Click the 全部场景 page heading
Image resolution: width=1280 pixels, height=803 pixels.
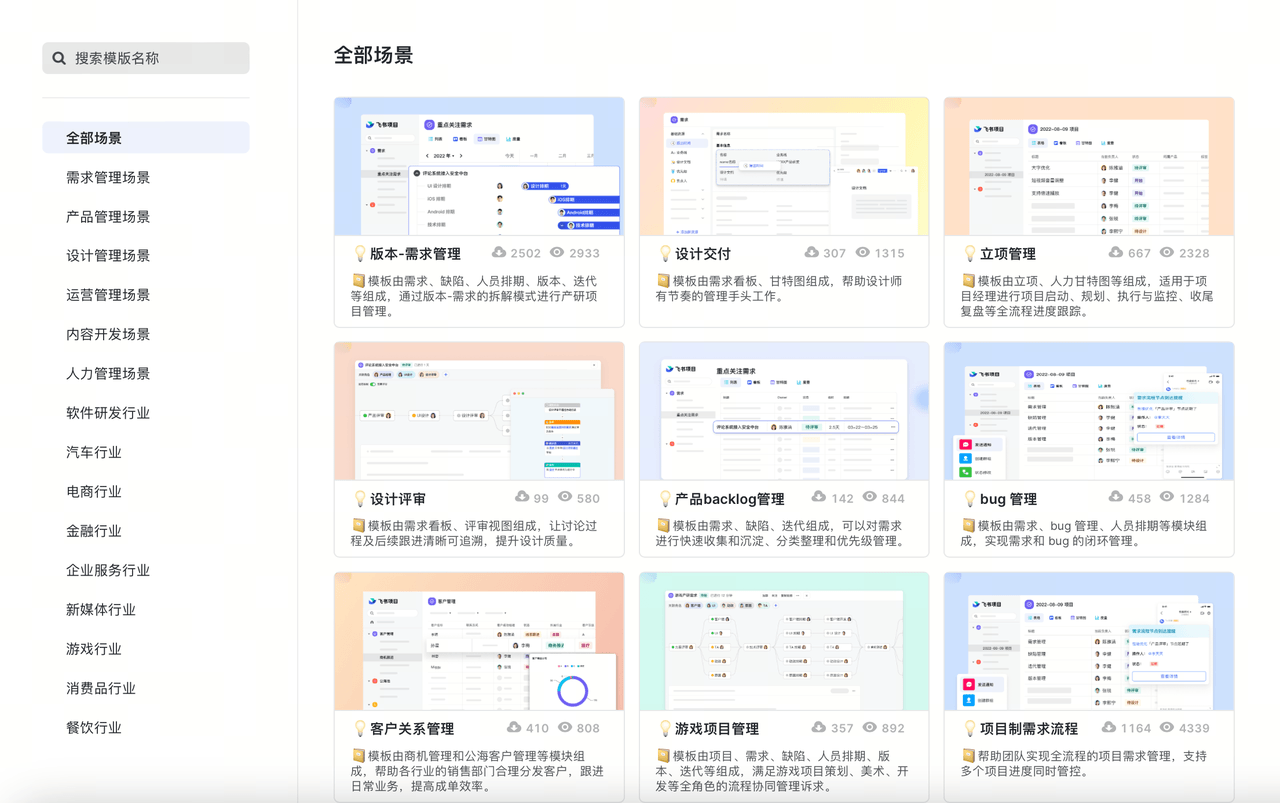[373, 55]
